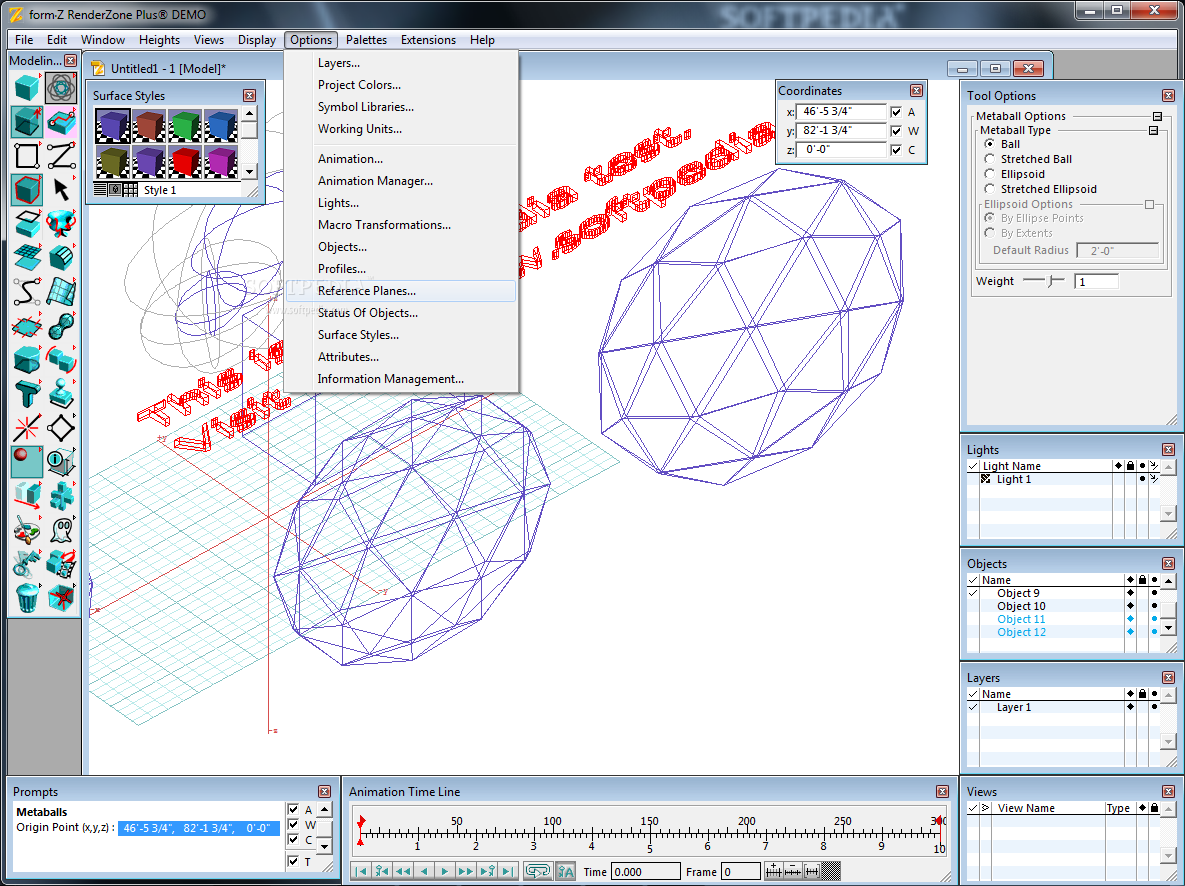Click the Time input field
The image size is (1185, 886).
(645, 872)
